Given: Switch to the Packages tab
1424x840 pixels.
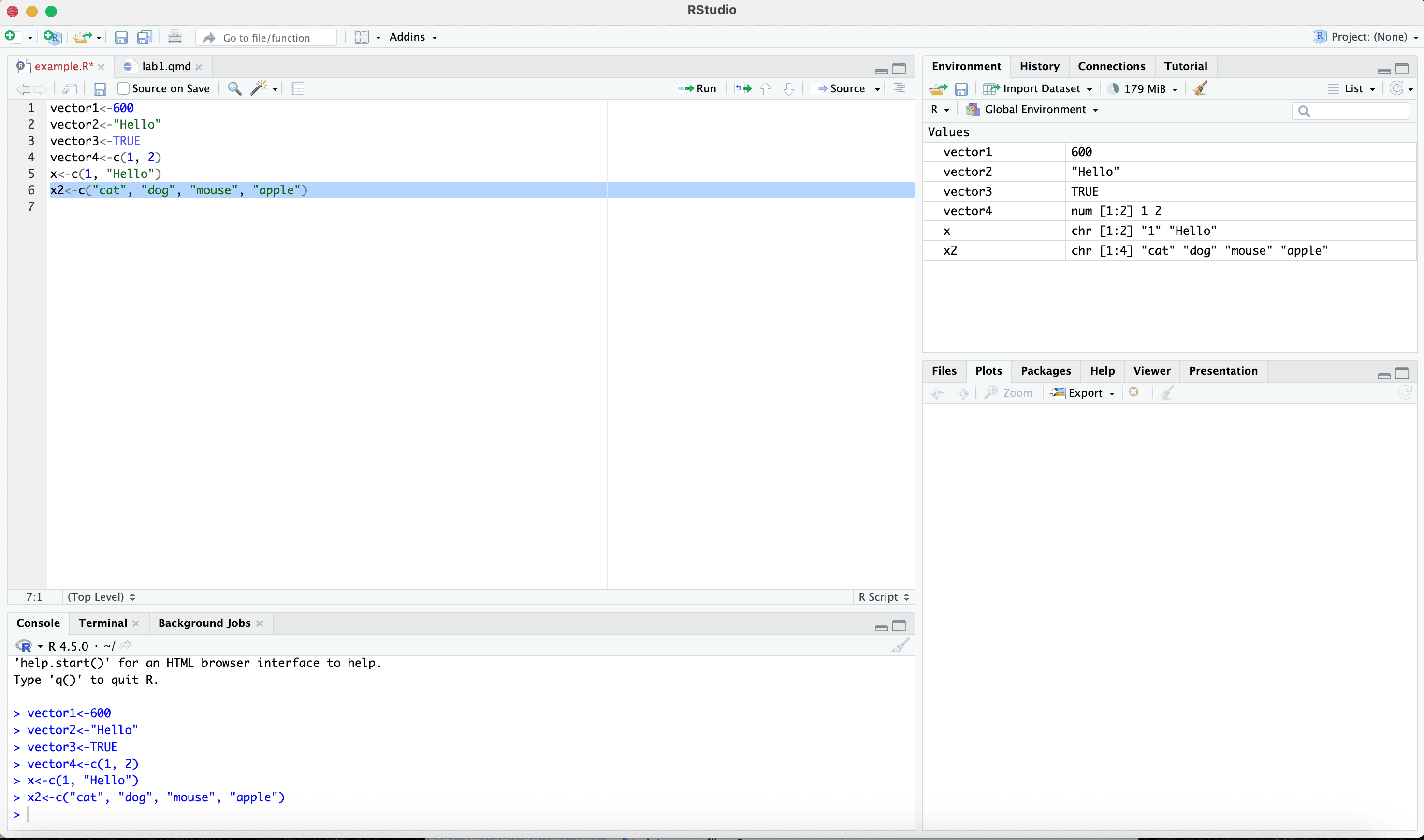Looking at the screenshot, I should click(1046, 371).
